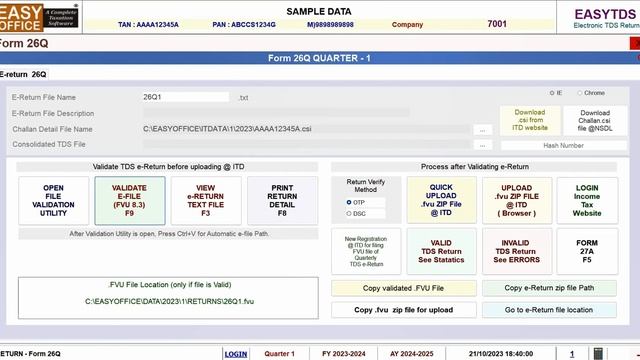Click the Hash Number button
The width and height of the screenshot is (640, 360).
coord(563,145)
